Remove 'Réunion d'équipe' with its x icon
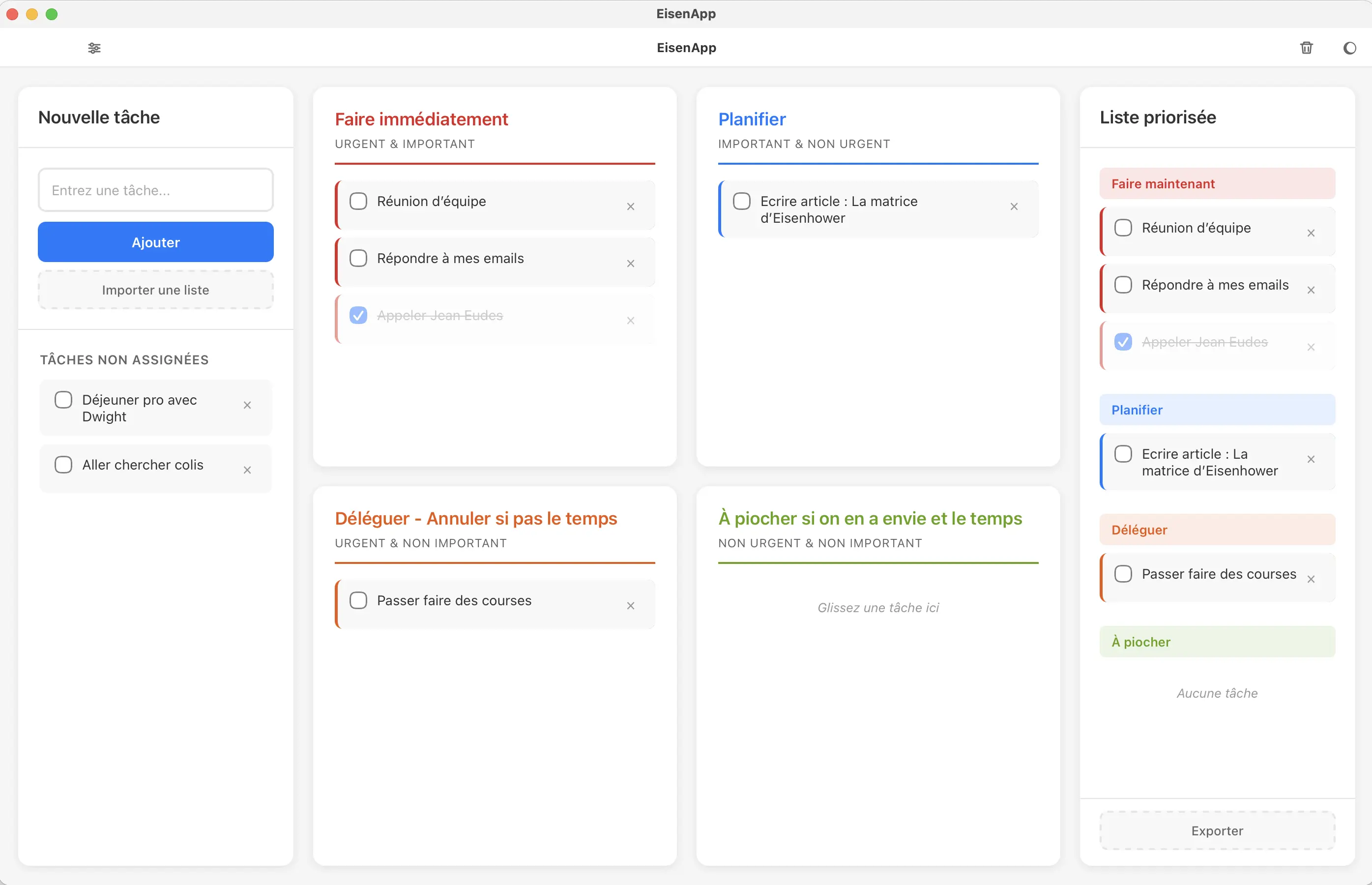This screenshot has width=1372, height=885. pos(631,206)
